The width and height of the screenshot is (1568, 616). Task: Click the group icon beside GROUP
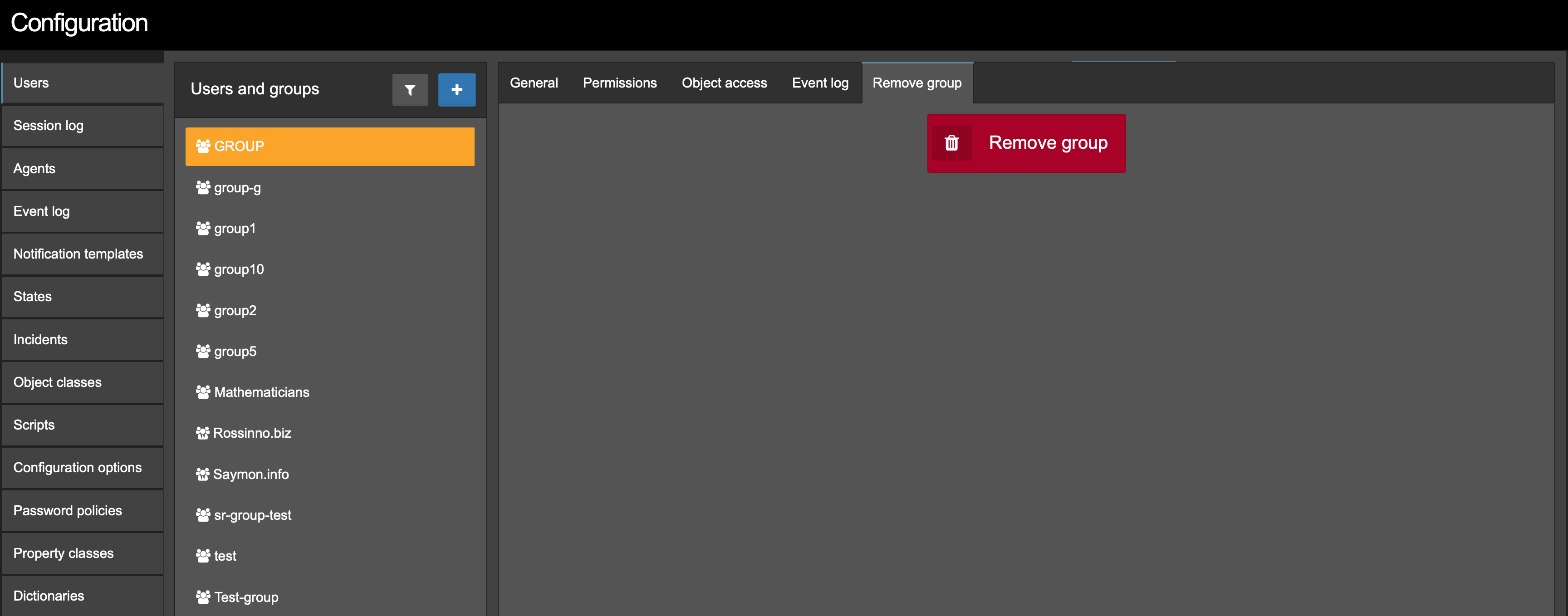[203, 146]
